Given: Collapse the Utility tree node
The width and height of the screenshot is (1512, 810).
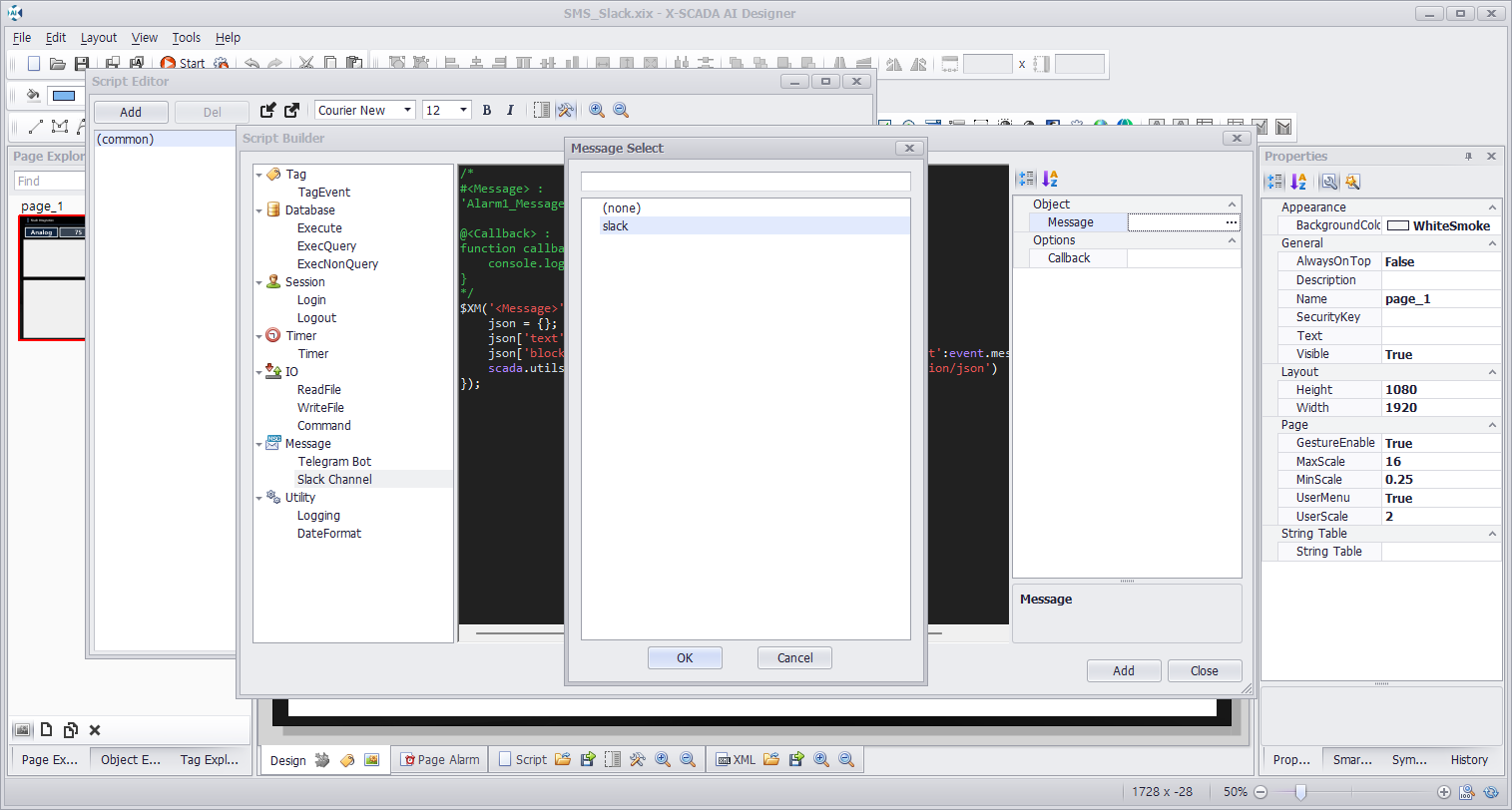Looking at the screenshot, I should pos(259,498).
